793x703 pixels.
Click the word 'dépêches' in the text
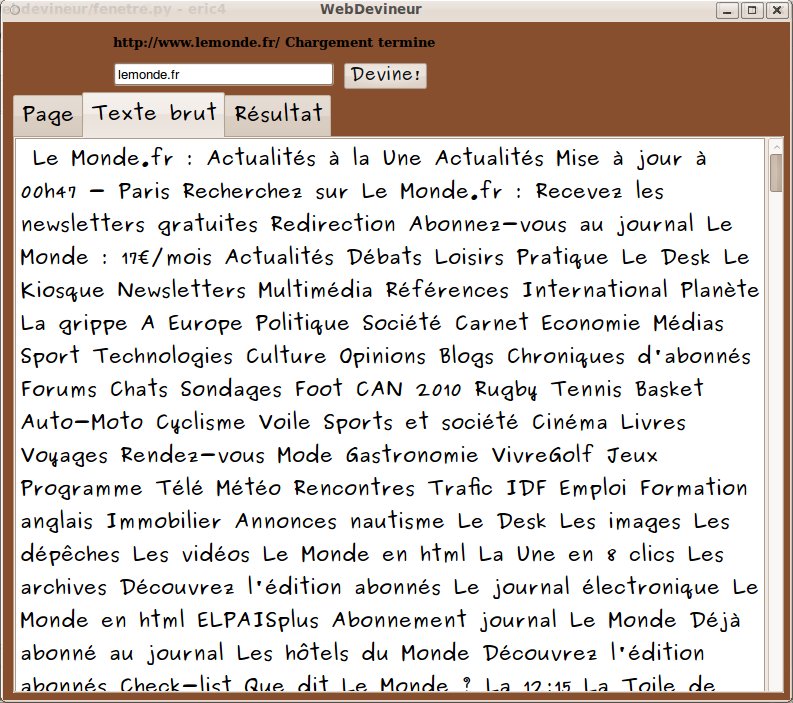(x=70, y=554)
